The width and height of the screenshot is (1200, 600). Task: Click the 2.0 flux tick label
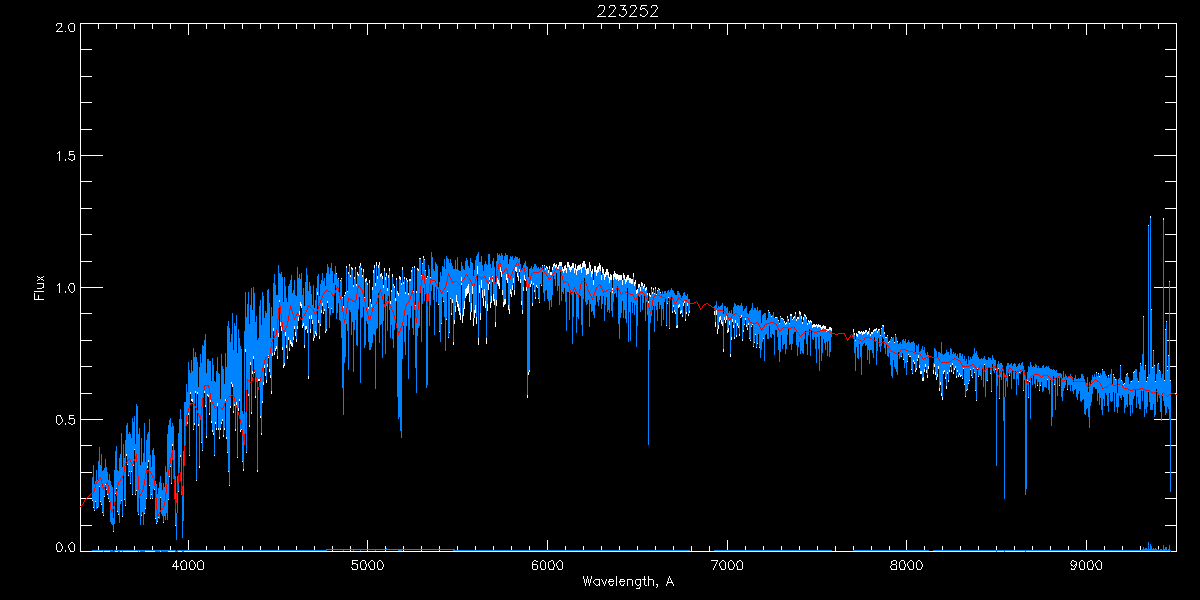(66, 28)
